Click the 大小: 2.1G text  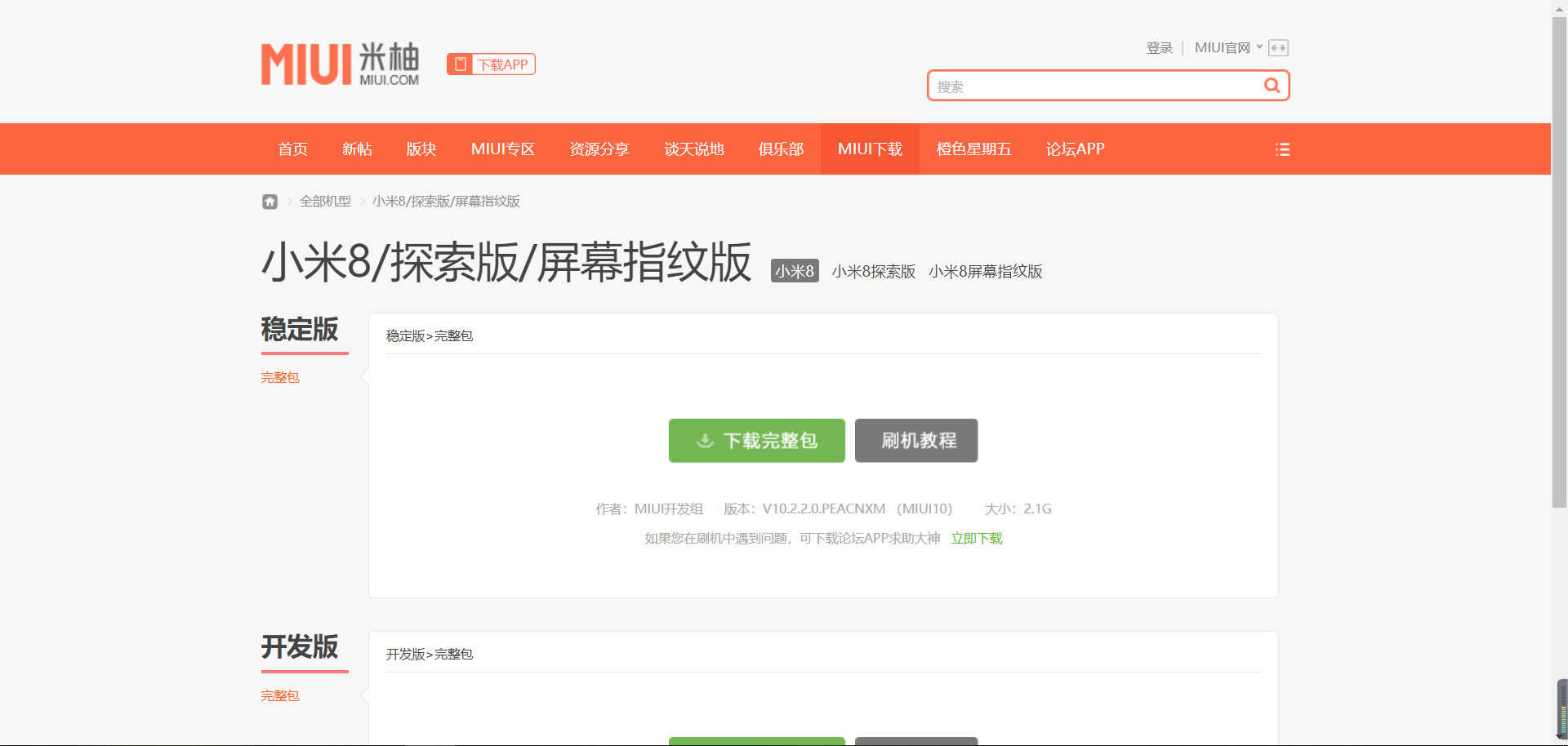tap(1018, 509)
